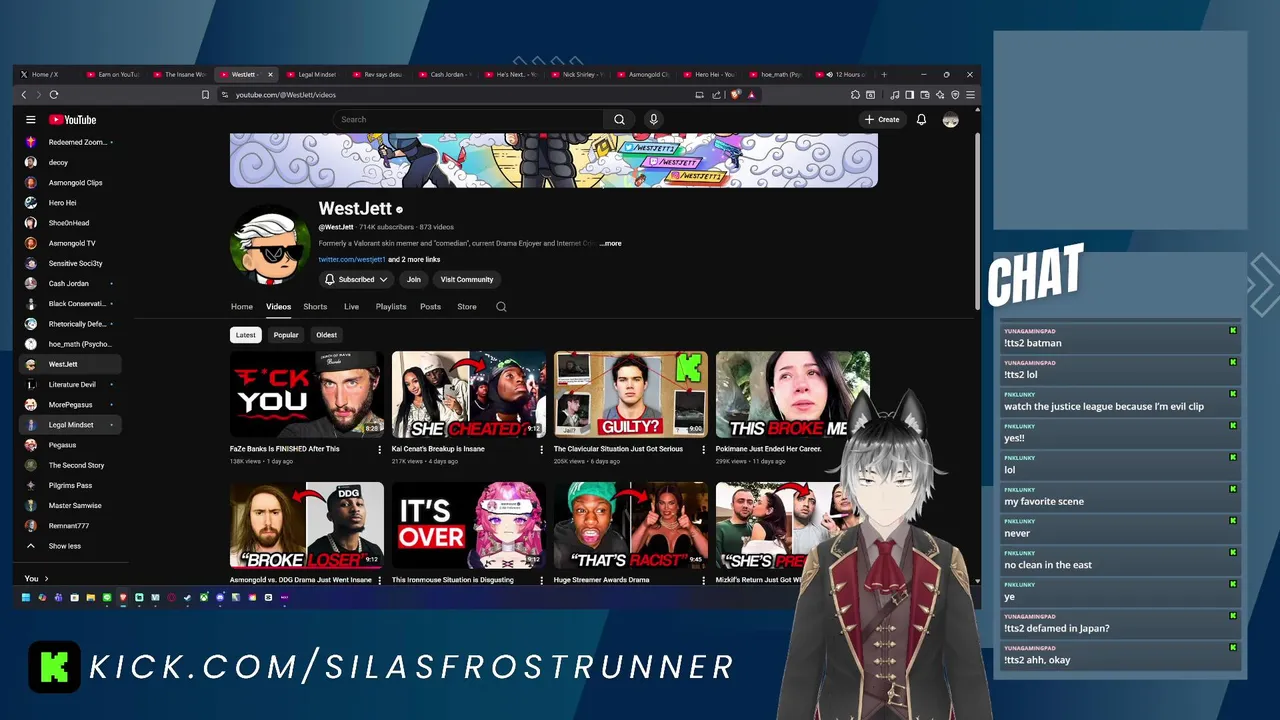This screenshot has height=720, width=1280.
Task: Open the account avatar menu
Action: (950, 119)
